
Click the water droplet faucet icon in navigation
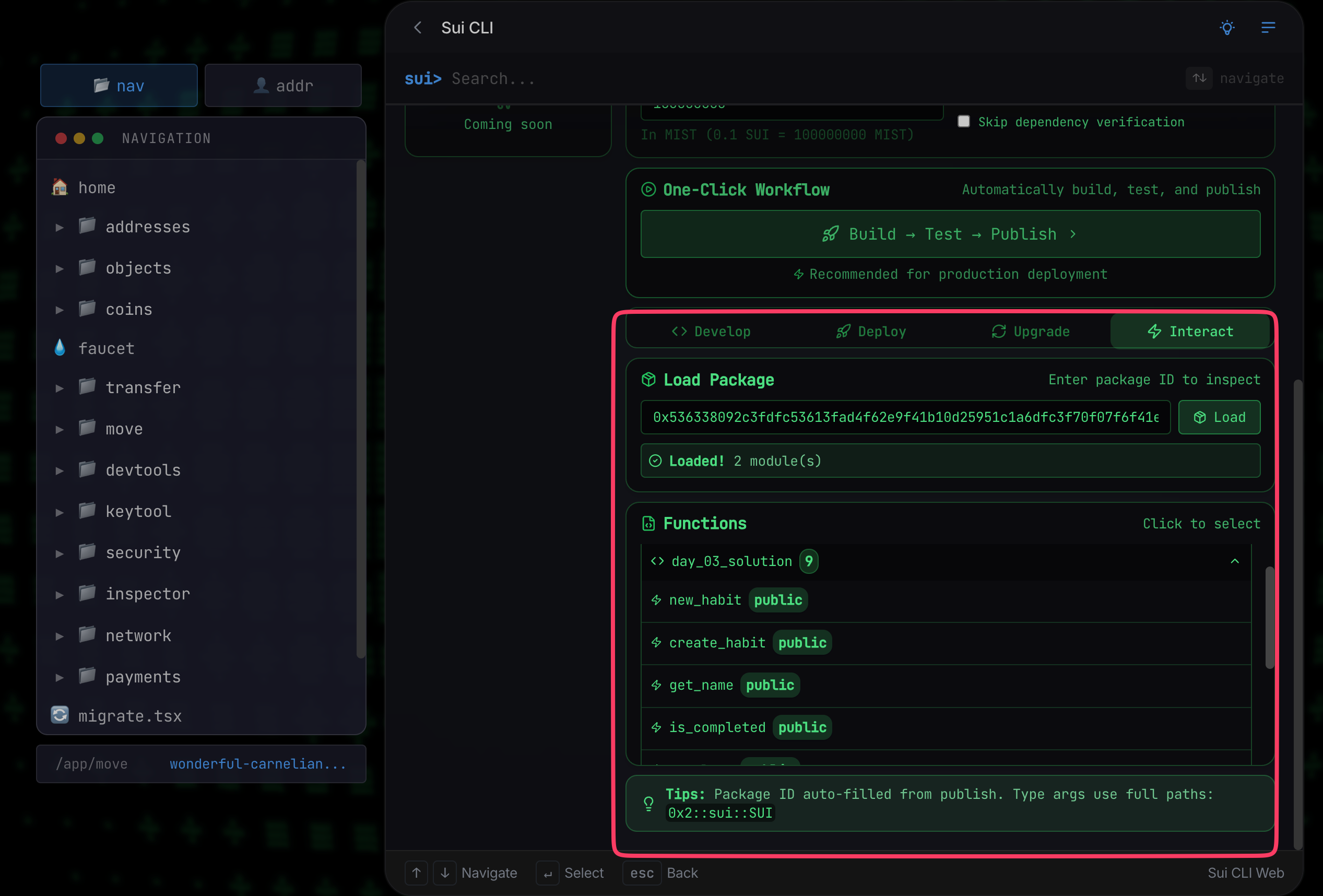coord(60,348)
